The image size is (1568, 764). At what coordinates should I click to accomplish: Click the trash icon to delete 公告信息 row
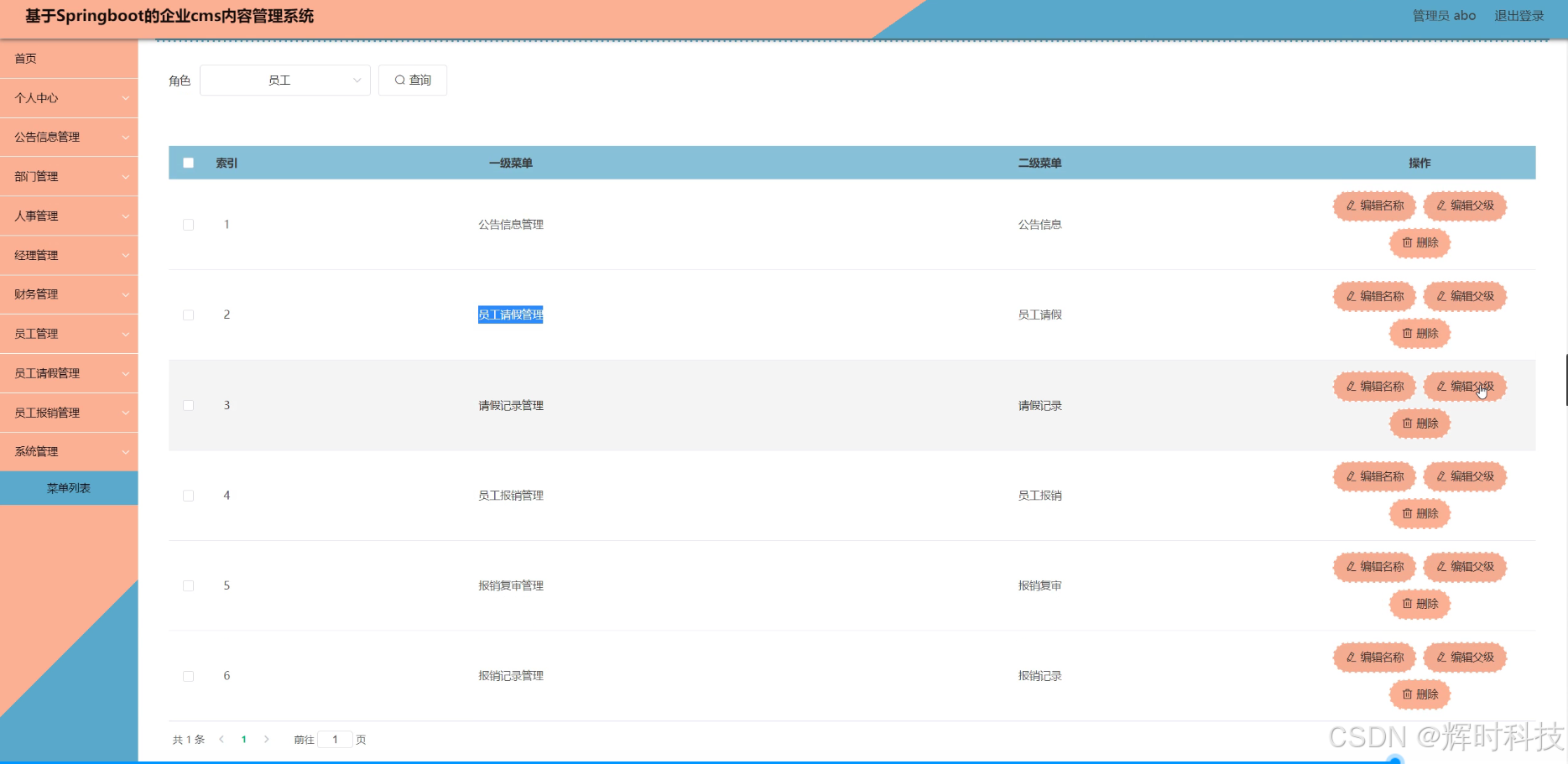1406,242
